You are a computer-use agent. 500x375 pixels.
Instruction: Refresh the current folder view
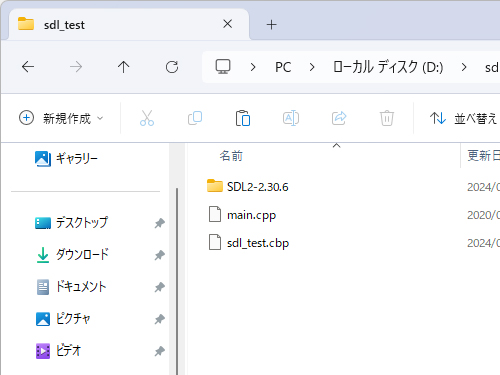click(x=172, y=67)
